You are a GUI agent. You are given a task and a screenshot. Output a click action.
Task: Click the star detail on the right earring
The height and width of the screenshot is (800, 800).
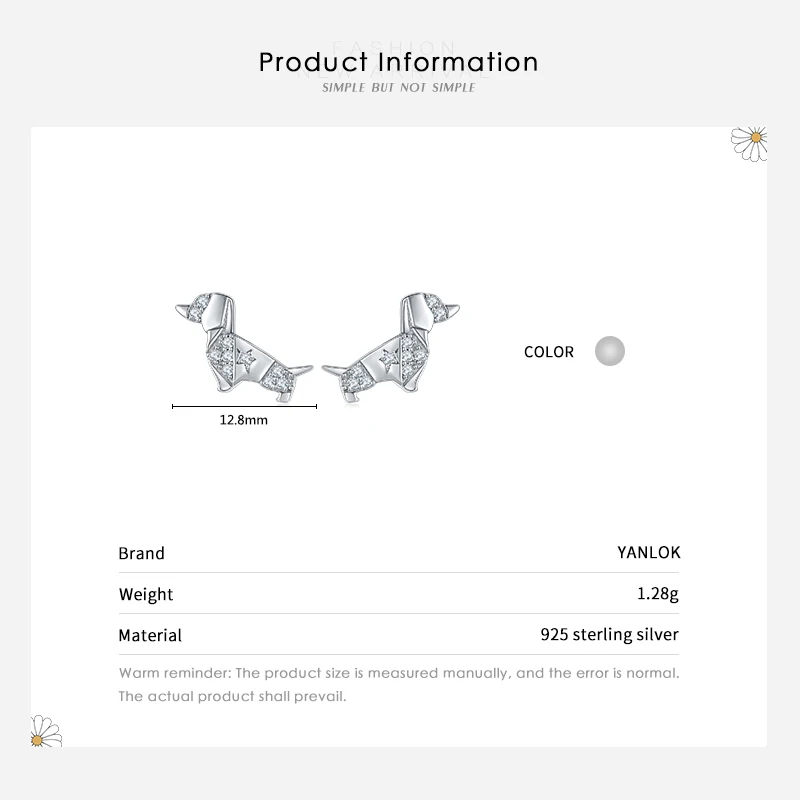coord(387,360)
